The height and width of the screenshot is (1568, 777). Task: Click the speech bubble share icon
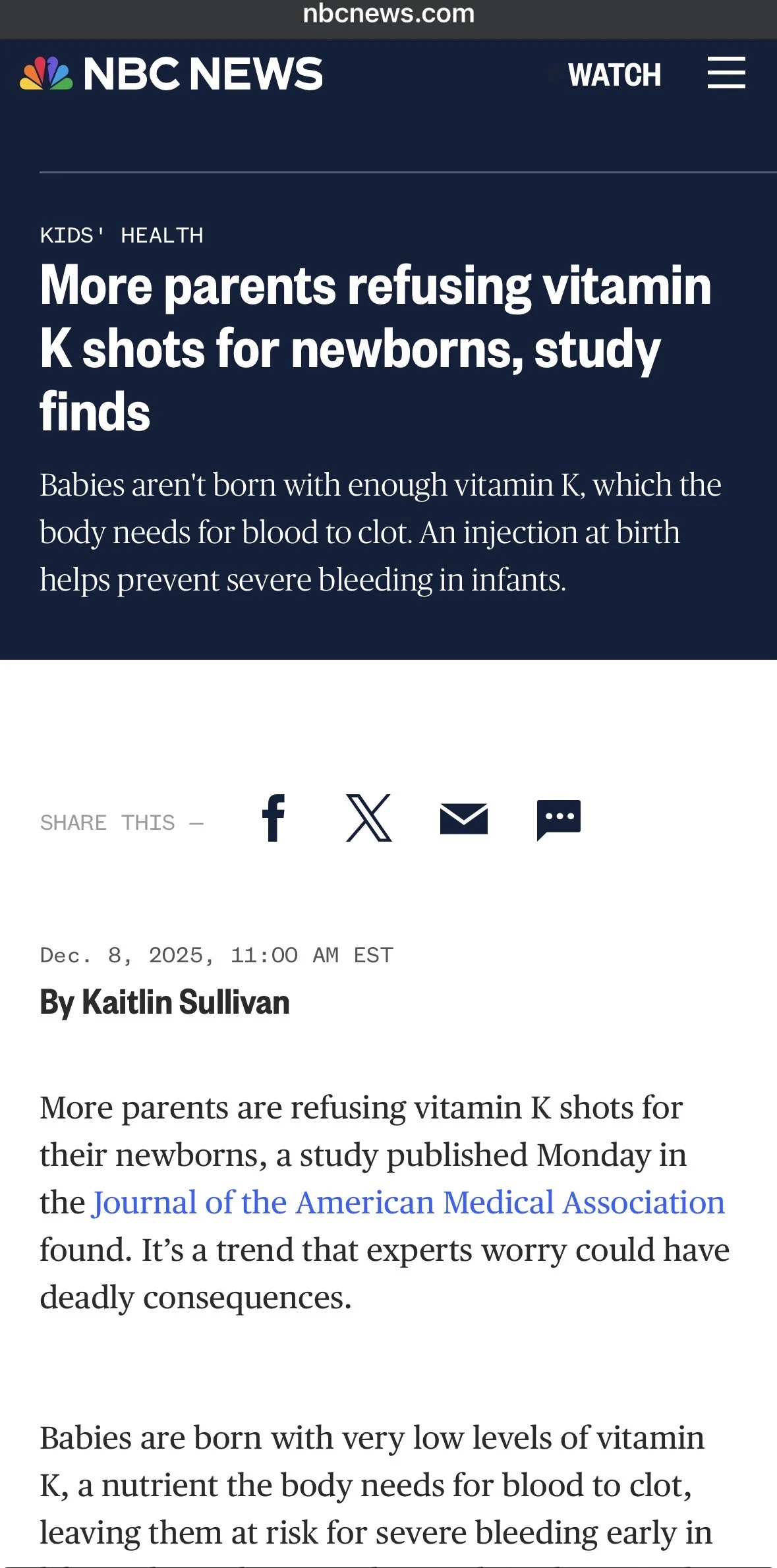click(560, 819)
